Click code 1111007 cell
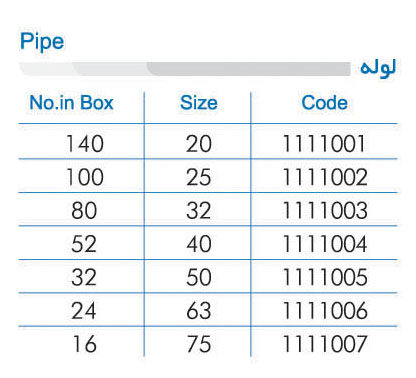 [325, 344]
